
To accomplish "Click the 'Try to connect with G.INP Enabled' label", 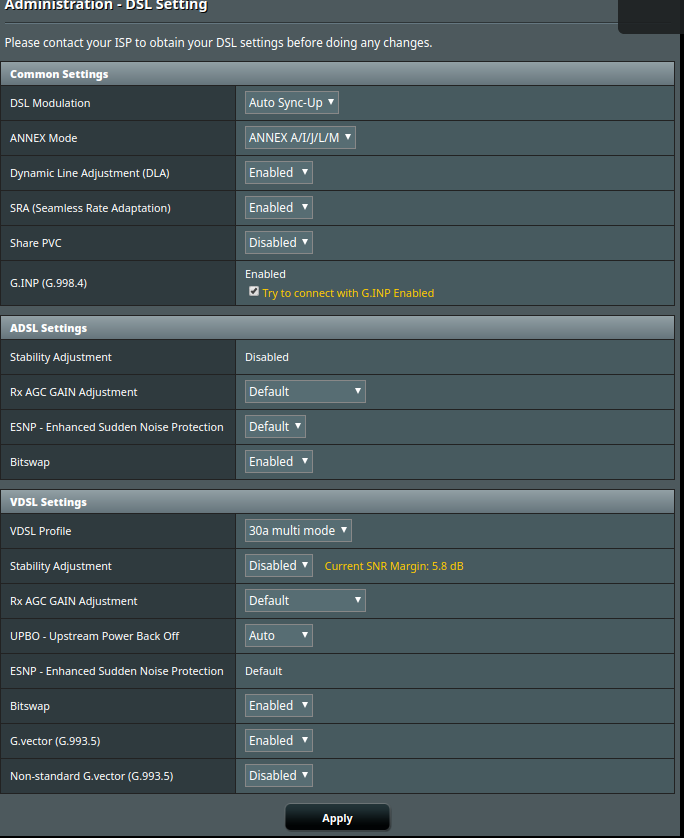I will (x=348, y=293).
